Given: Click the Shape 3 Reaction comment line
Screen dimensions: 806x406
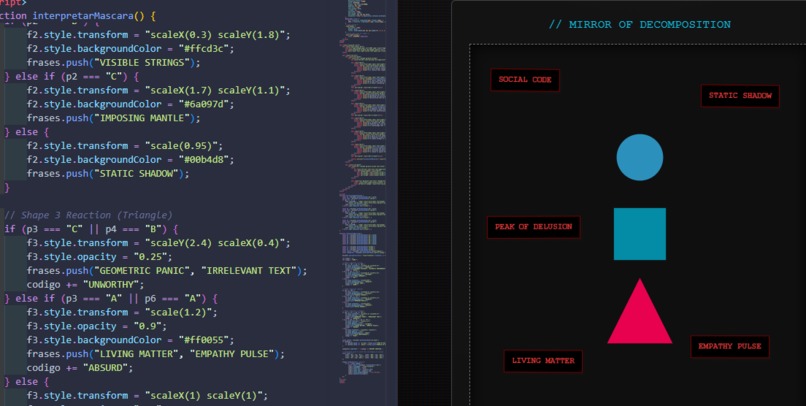Looking at the screenshot, I should coord(88,215).
